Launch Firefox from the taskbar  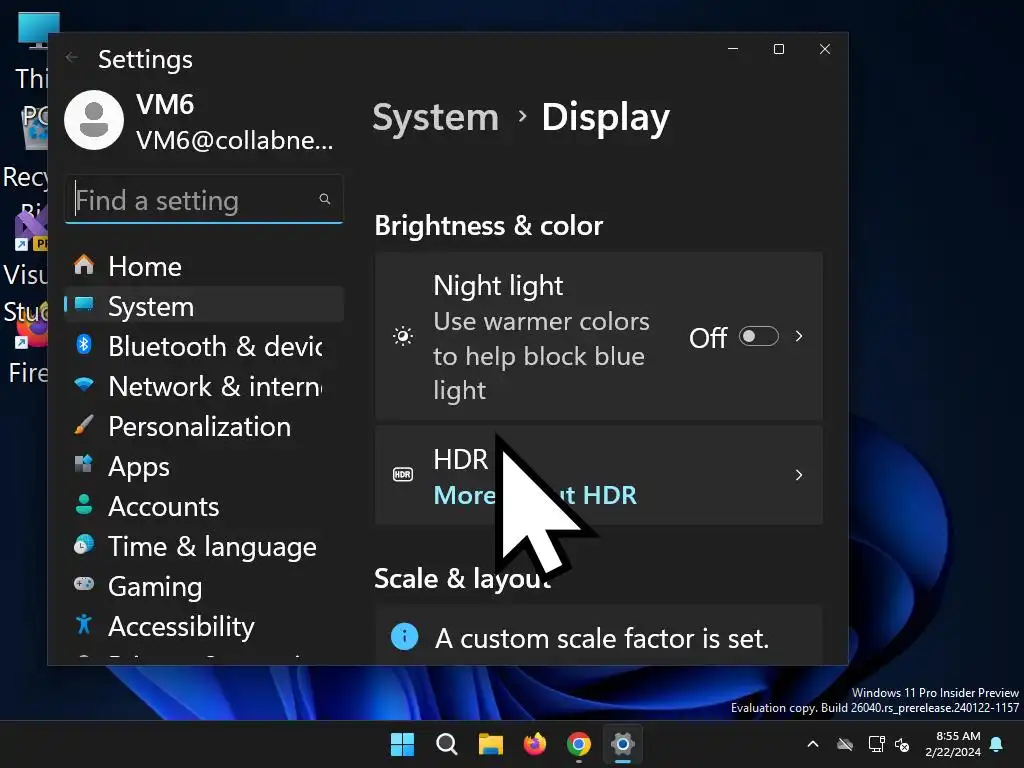tap(535, 744)
